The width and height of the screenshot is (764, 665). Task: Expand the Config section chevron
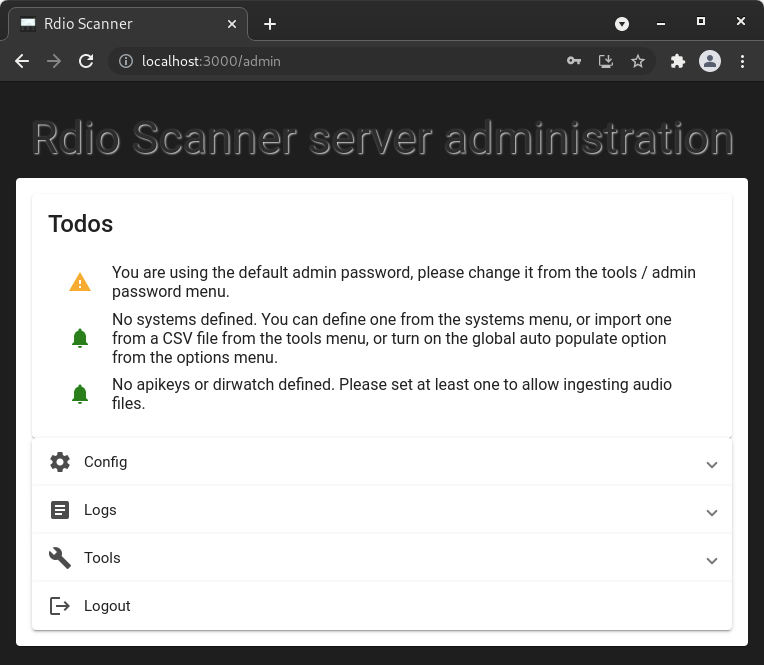(712, 464)
